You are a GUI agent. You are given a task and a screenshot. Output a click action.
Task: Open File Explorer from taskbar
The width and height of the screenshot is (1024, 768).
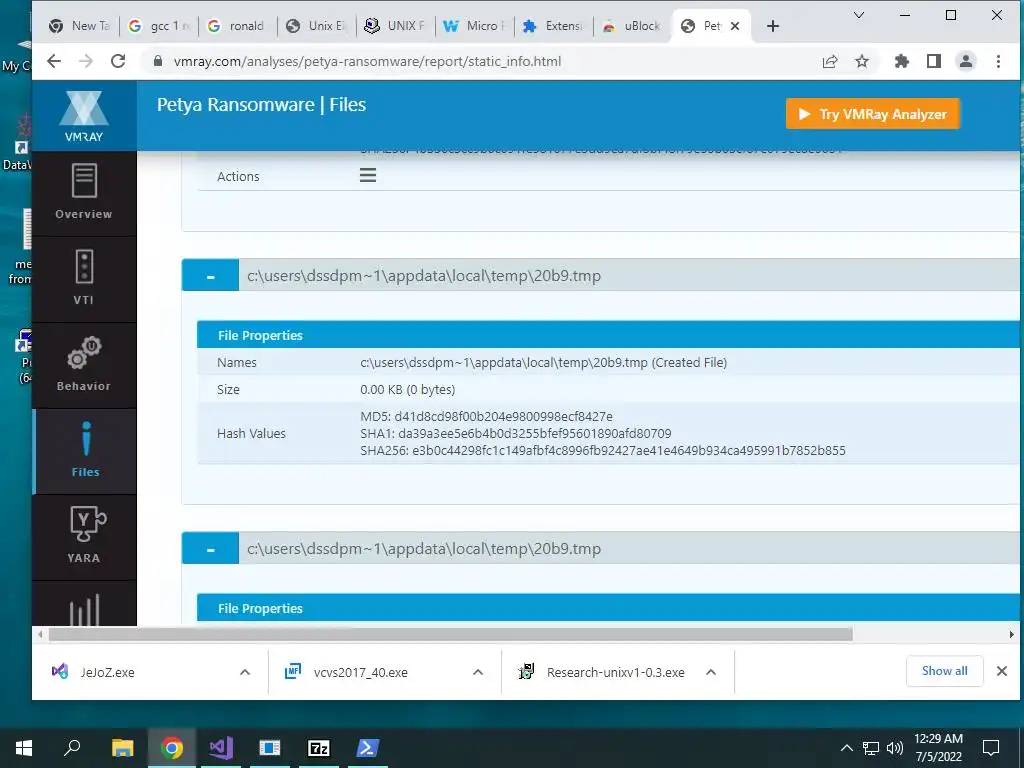point(122,748)
